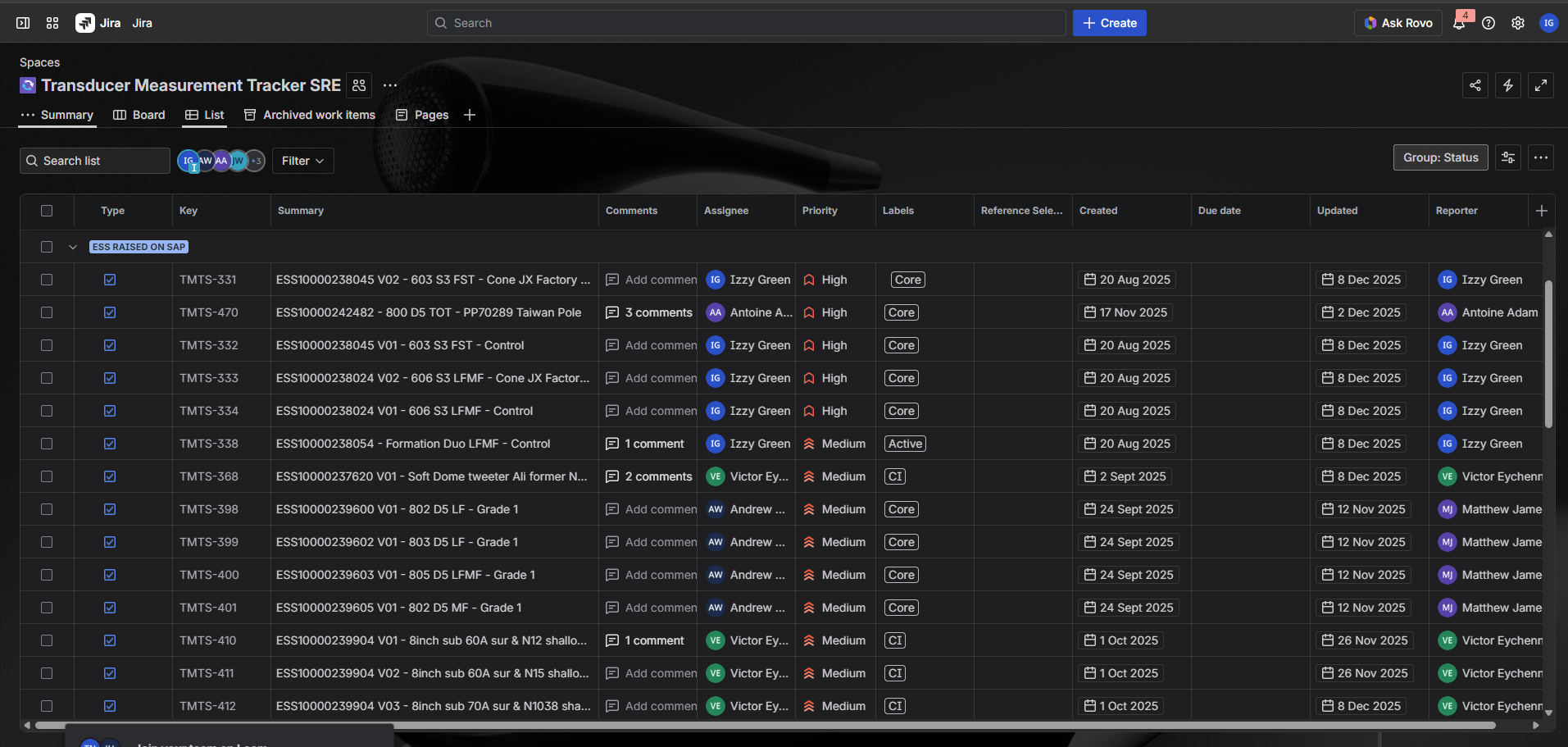1568x747 pixels.
Task: Click the horizontal scrollbar under the table
Action: [x=765, y=725]
